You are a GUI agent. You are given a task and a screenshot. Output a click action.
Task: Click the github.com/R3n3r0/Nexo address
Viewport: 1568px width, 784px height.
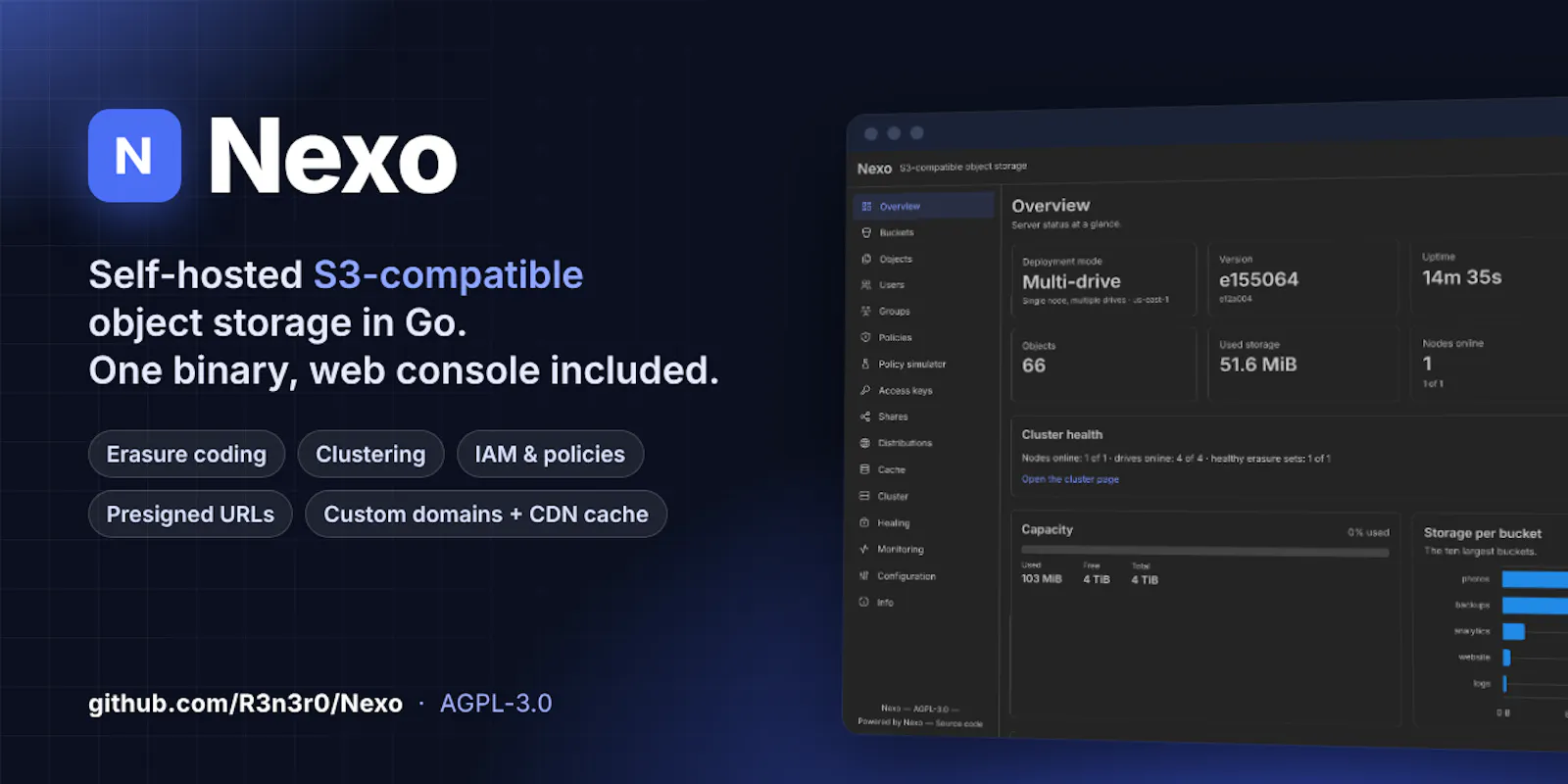245,704
